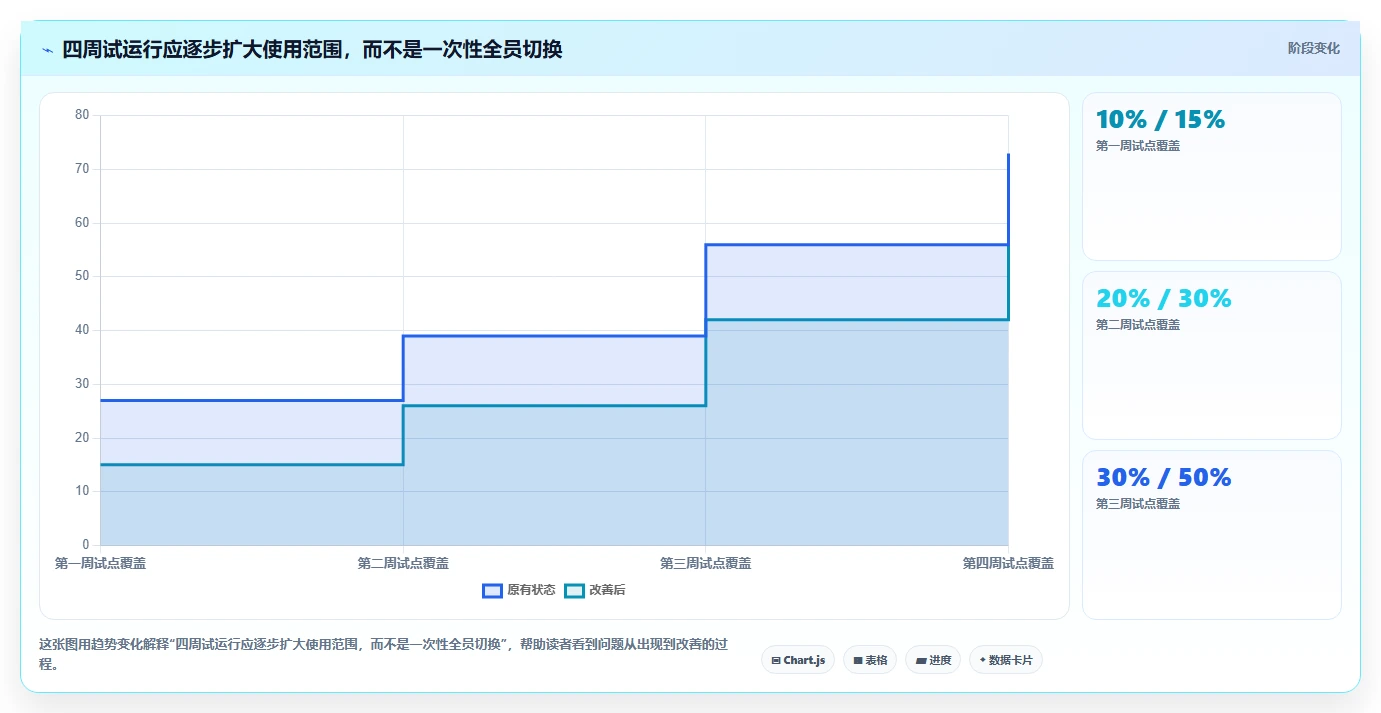Click the Chart.js tag icon
The width and height of the screenshot is (1381, 713).
pos(776,661)
